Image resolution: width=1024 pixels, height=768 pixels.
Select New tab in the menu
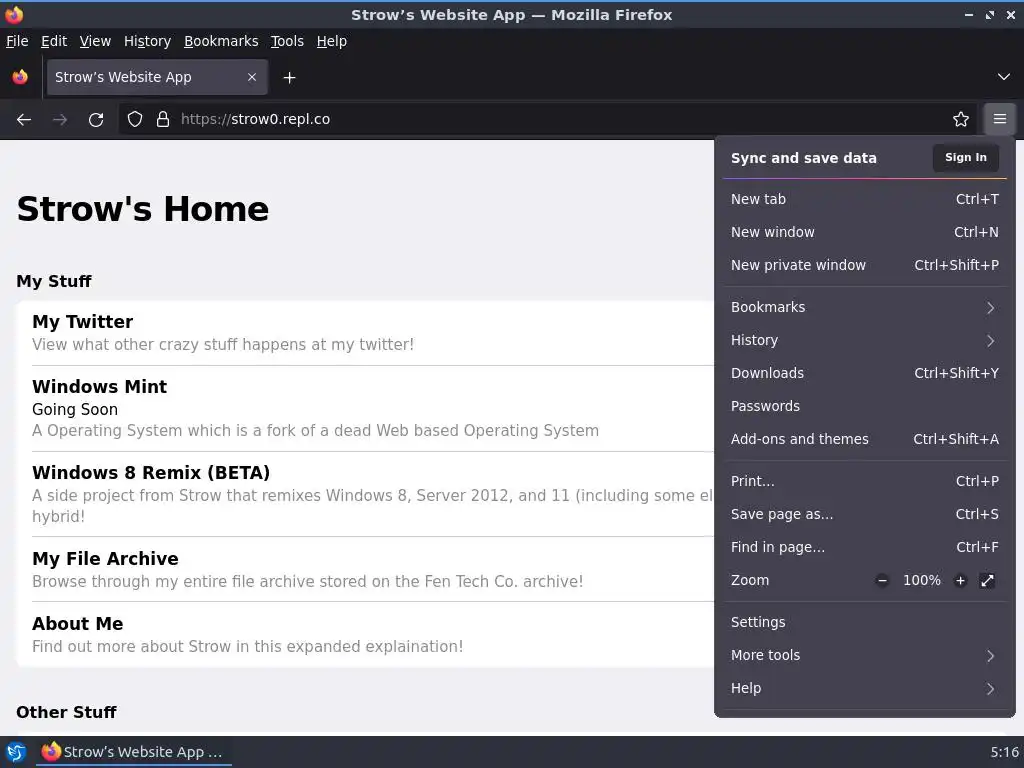point(865,199)
